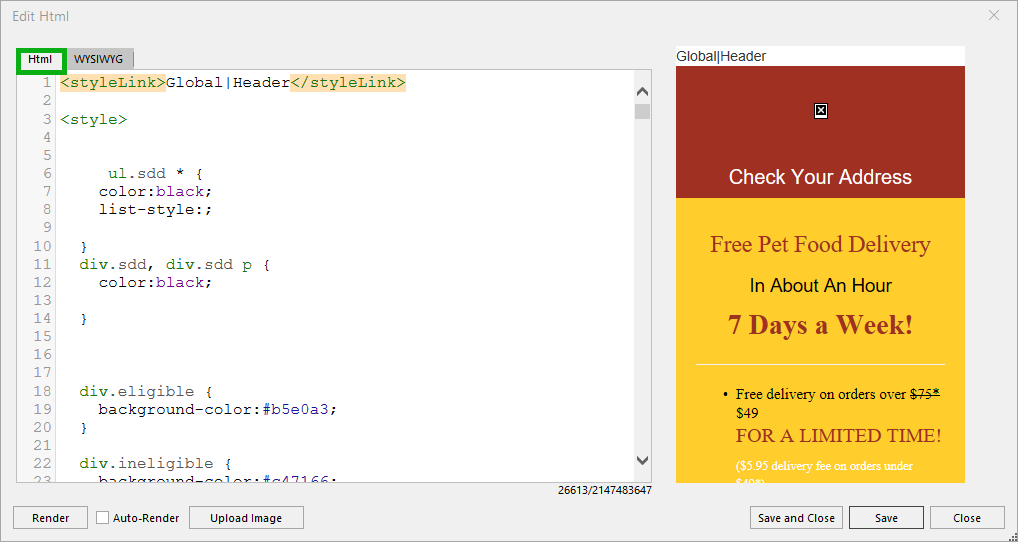Enable the Auto-Render checkbox
Viewport: 1018px width, 542px height.
click(103, 518)
